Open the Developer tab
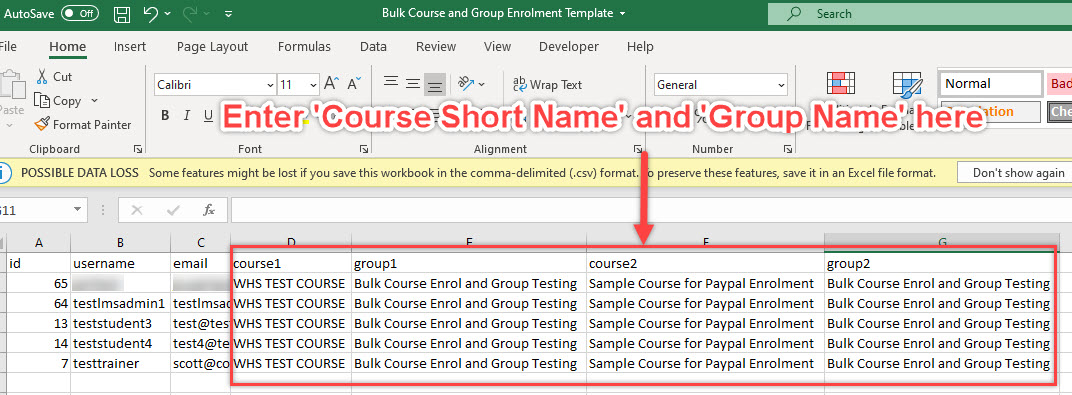1072x395 pixels. (x=569, y=46)
